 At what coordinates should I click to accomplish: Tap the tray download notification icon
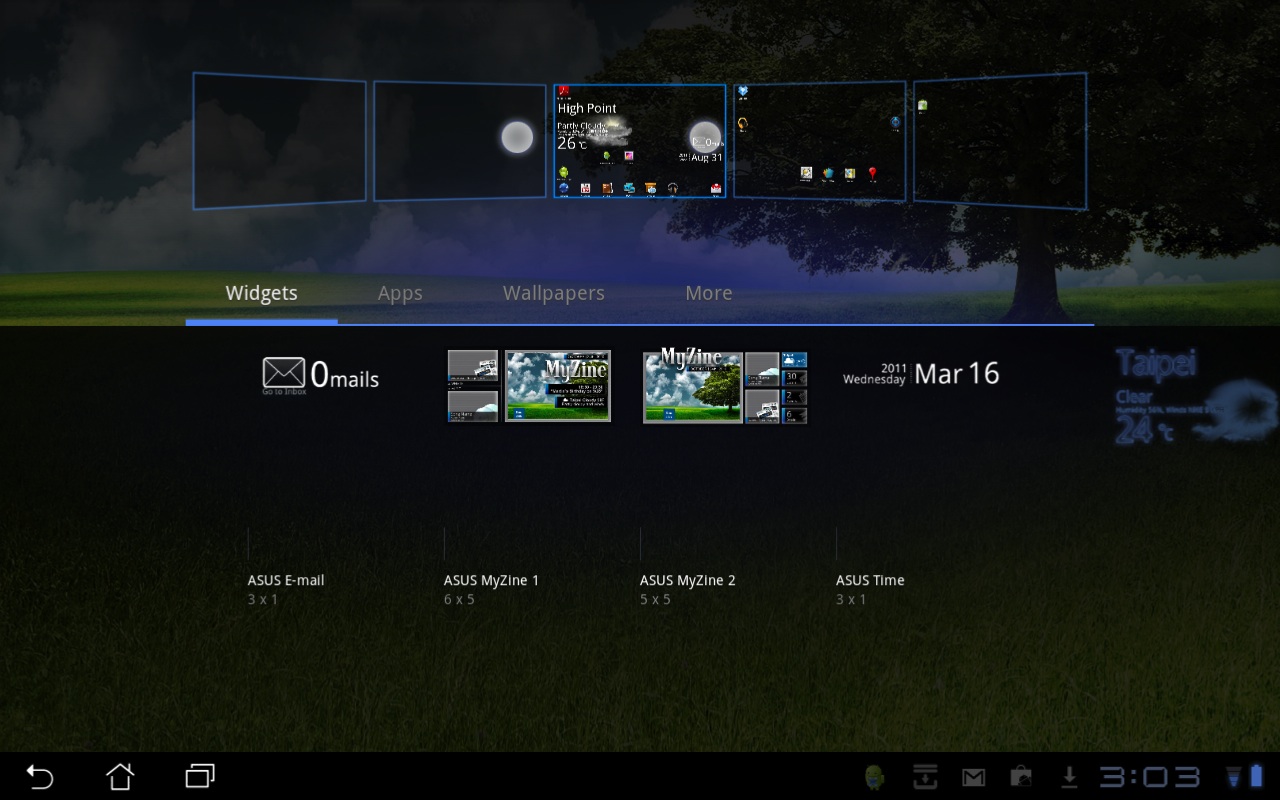(925, 777)
